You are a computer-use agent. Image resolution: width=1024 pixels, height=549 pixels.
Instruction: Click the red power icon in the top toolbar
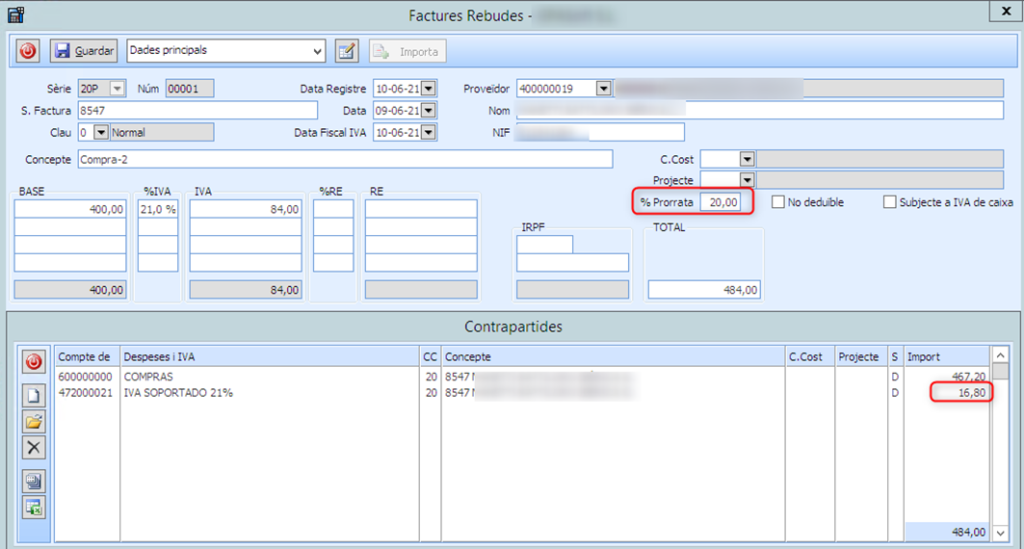click(x=29, y=51)
